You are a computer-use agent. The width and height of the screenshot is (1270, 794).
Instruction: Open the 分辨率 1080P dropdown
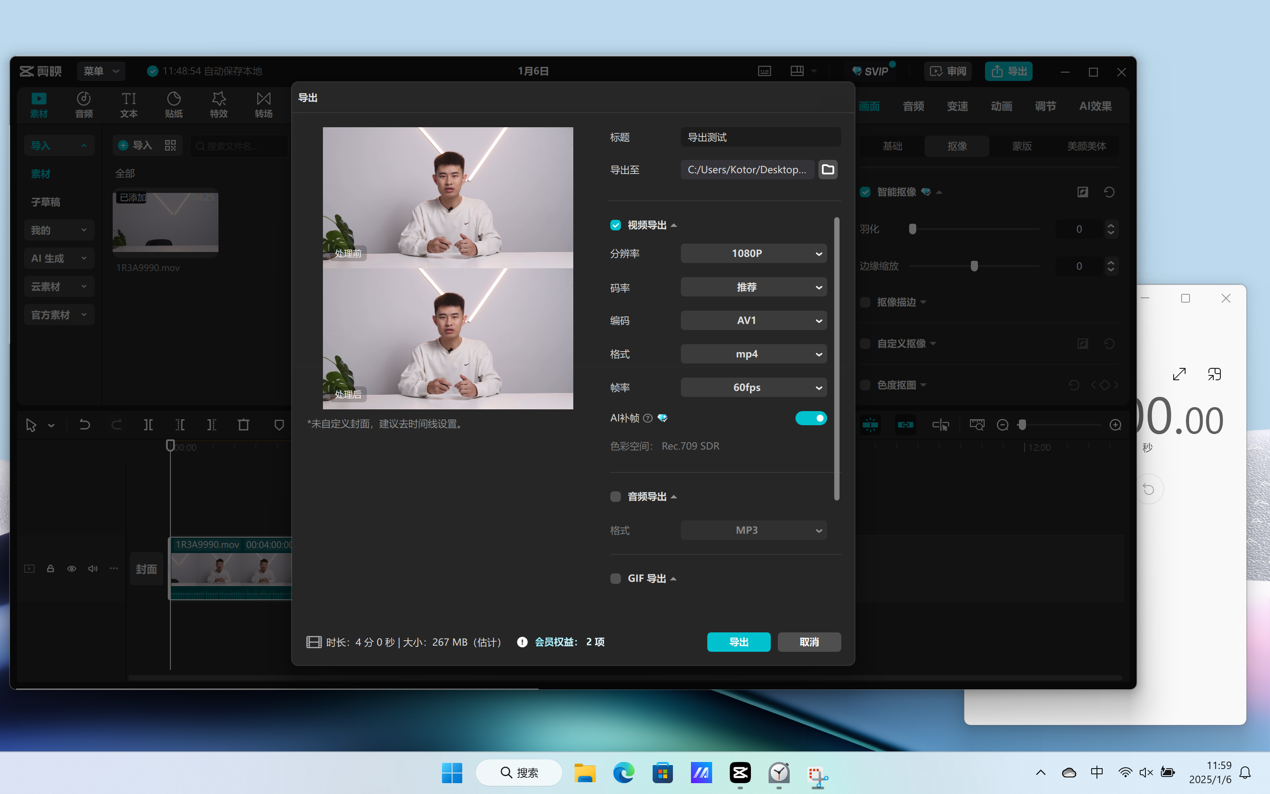pos(754,254)
